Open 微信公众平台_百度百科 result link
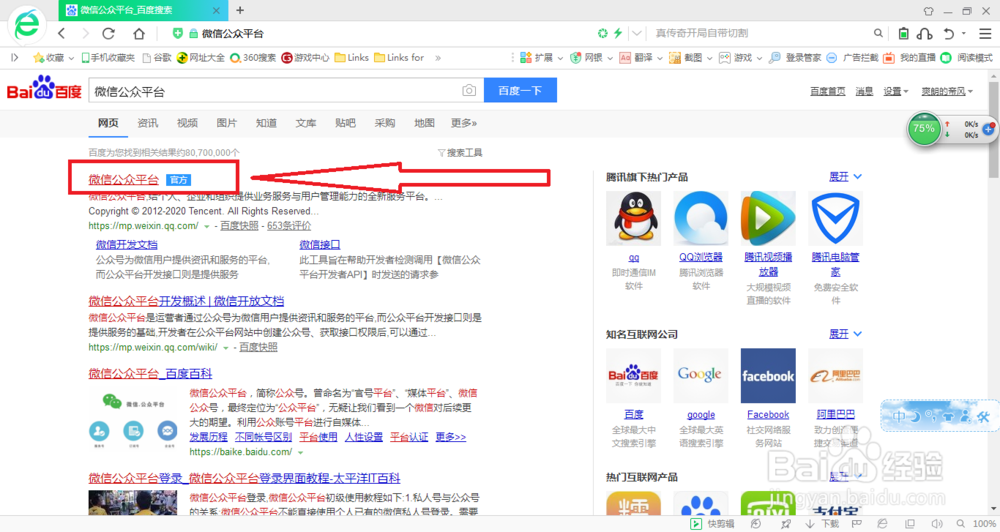The width and height of the screenshot is (1000, 532). click(150, 373)
